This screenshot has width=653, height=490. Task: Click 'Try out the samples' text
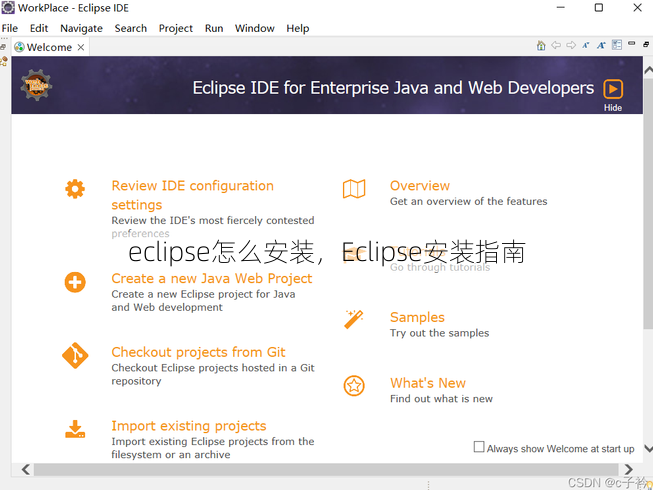439,333
